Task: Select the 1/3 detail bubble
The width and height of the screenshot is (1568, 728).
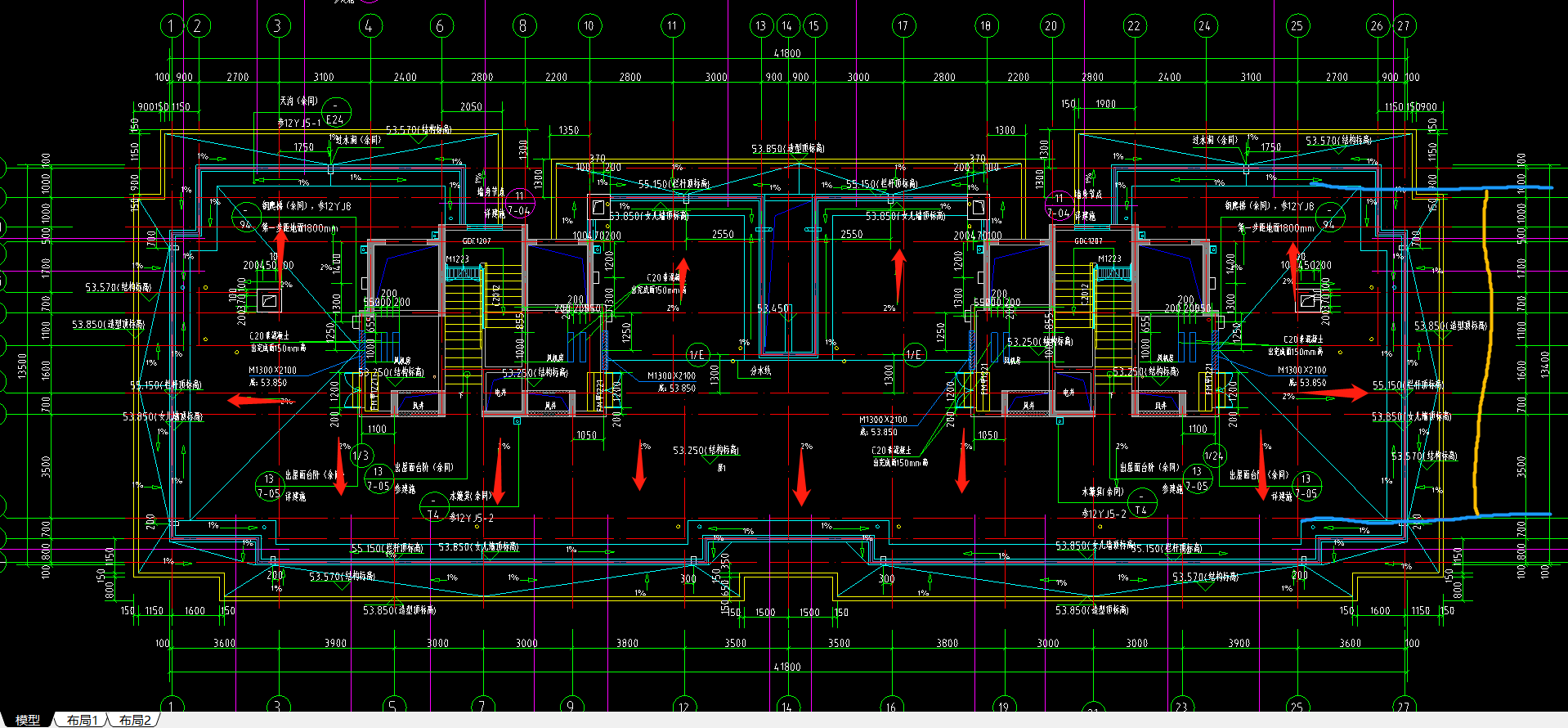Action: pyautogui.click(x=361, y=456)
